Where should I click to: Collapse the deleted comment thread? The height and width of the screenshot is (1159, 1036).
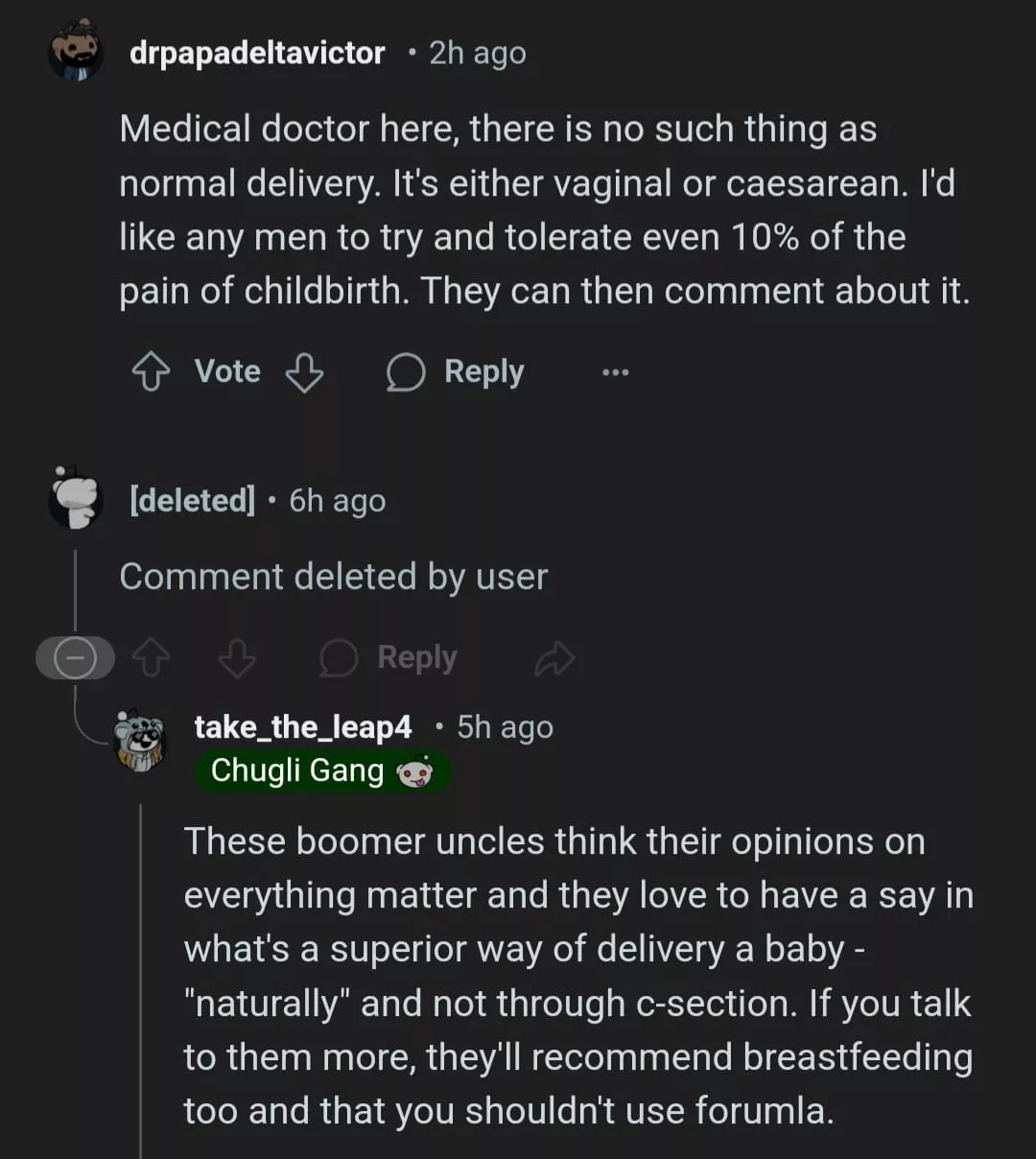(x=75, y=658)
